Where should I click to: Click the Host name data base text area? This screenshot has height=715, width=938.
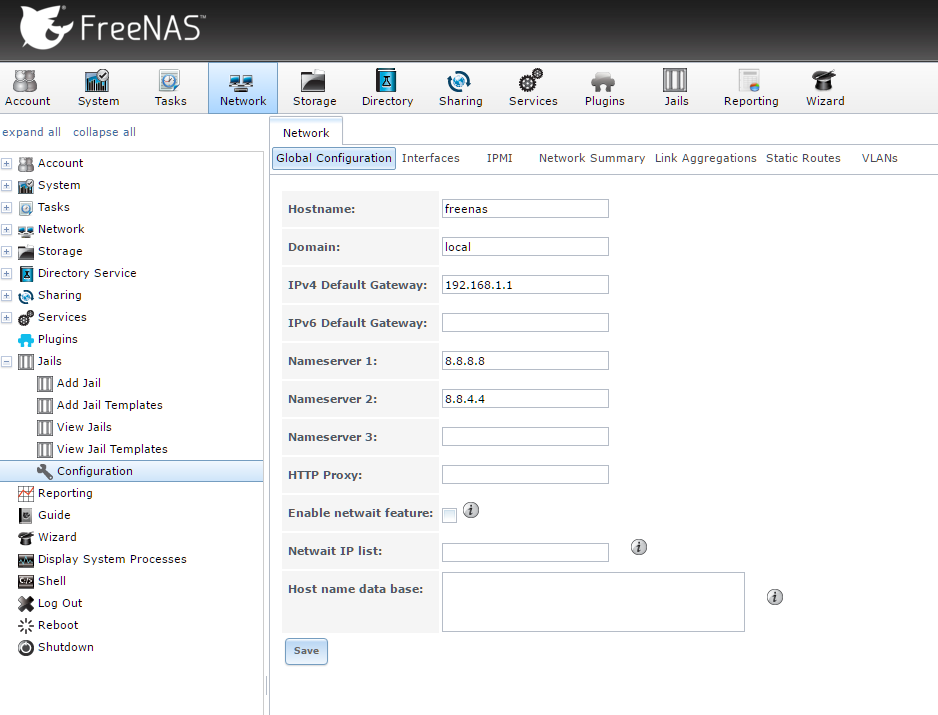point(593,602)
